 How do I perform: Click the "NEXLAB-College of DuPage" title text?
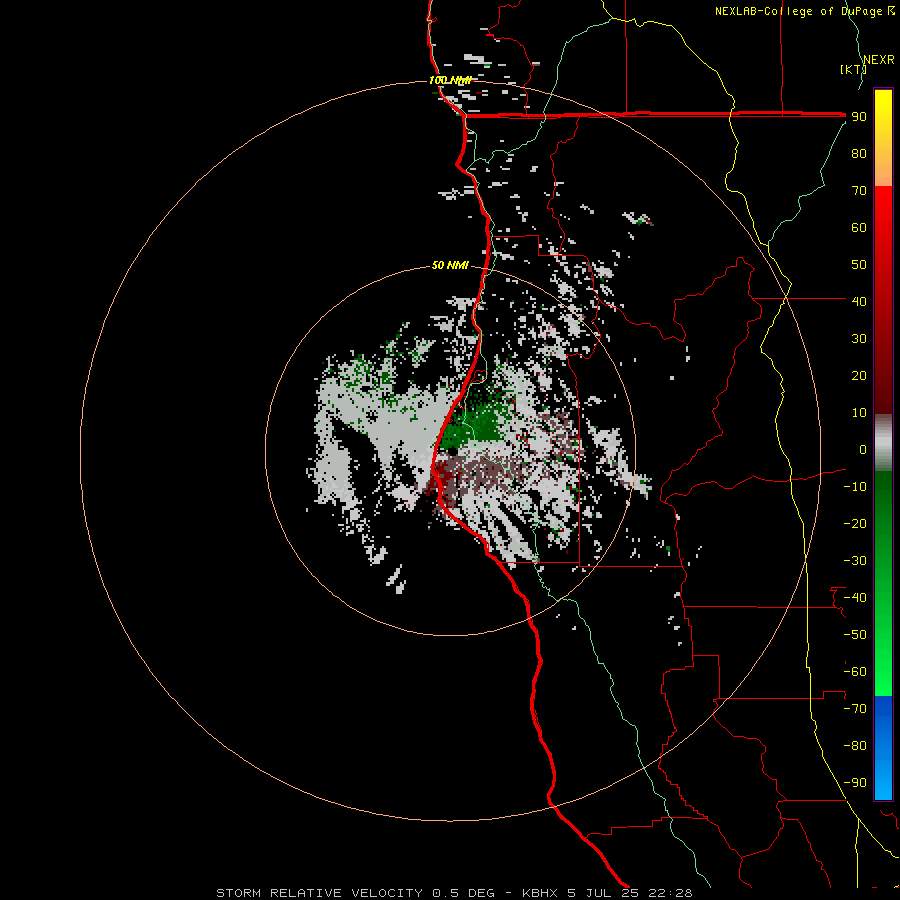click(x=798, y=11)
